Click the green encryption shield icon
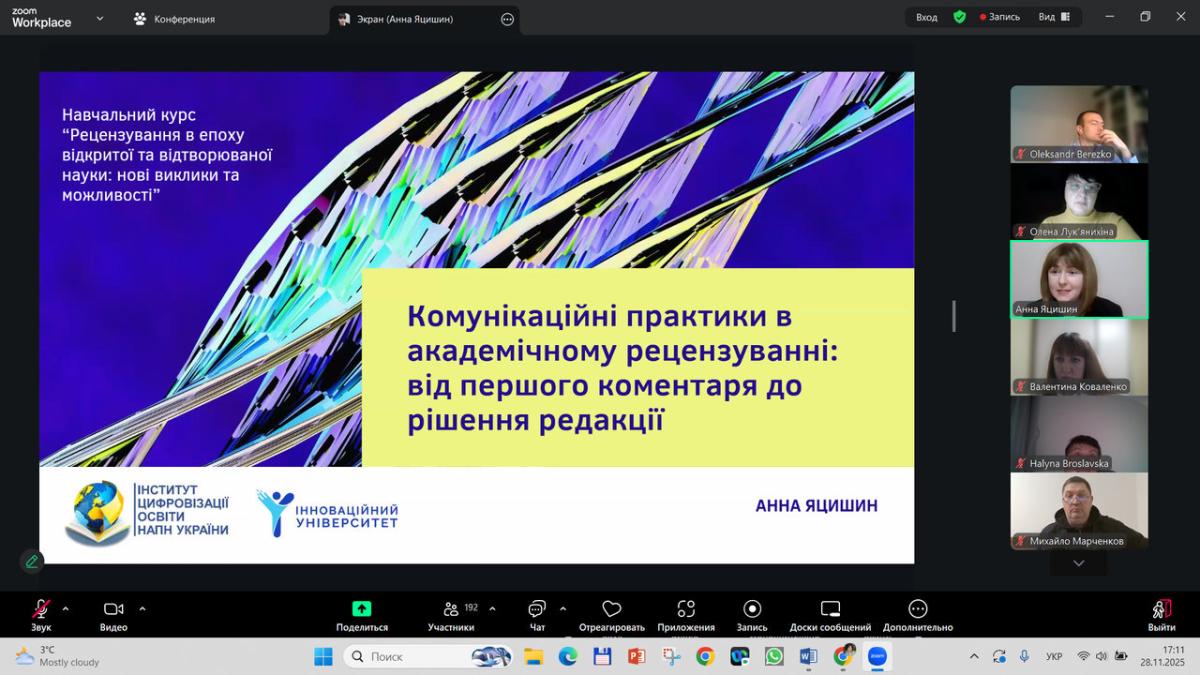The width and height of the screenshot is (1200, 675). (960, 17)
